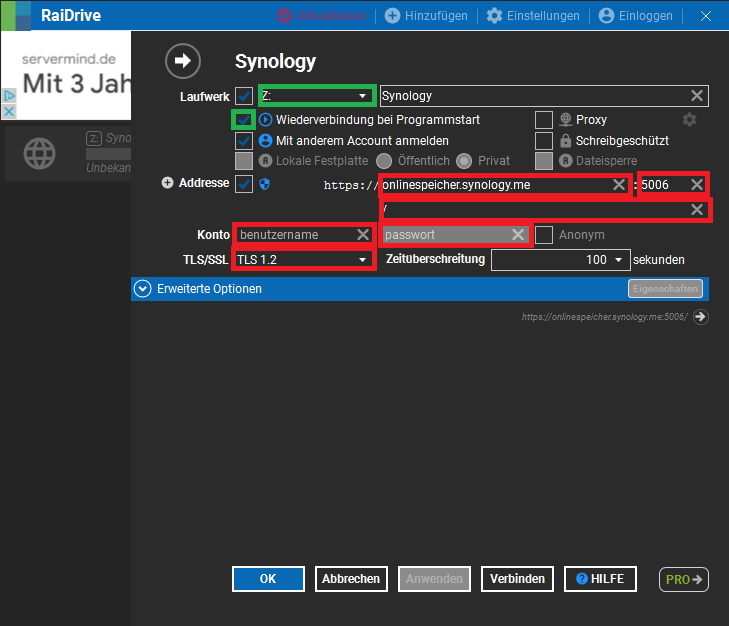Open HILFE help button
The image size is (729, 626).
600,579
